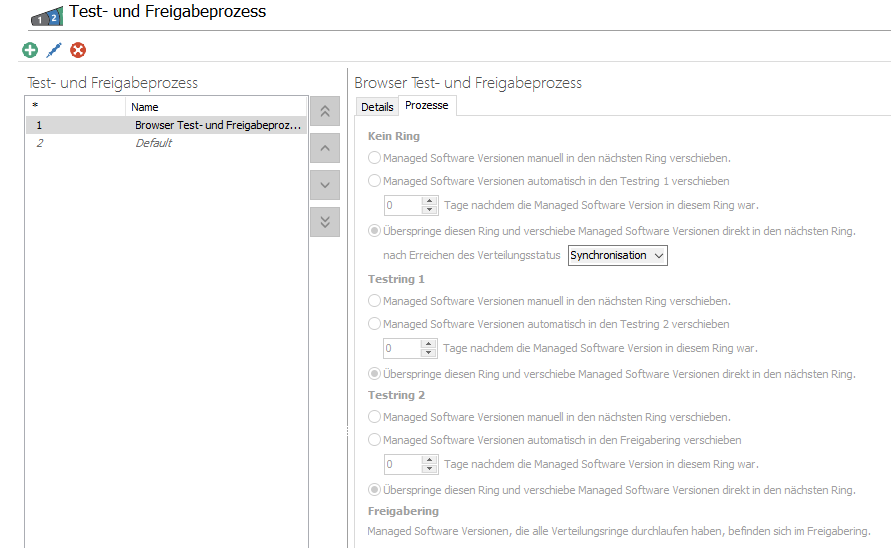The height and width of the screenshot is (548, 891).
Task: Increase days value in Kein Ring spinner
Action: (x=430, y=200)
